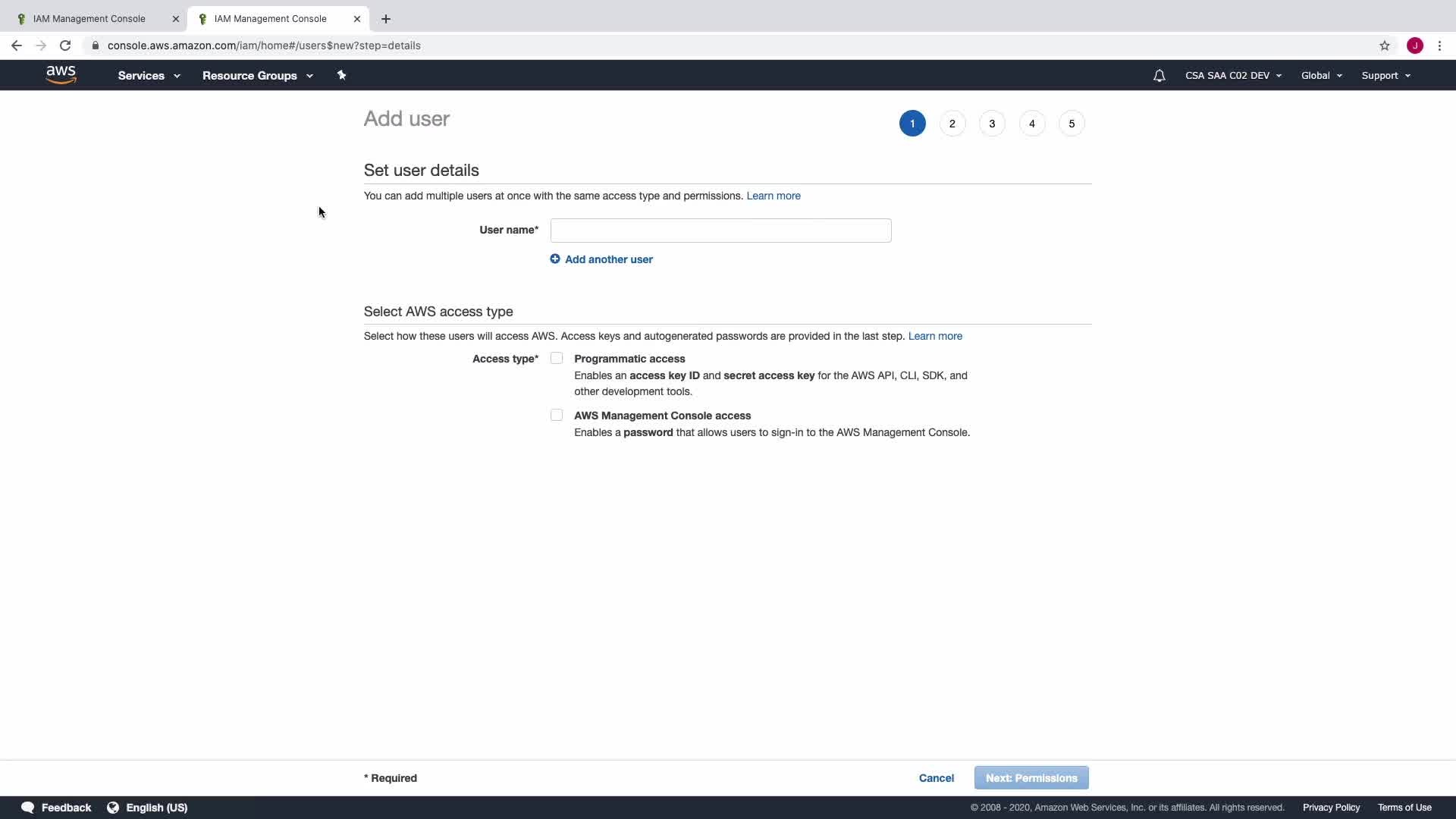
Task: Open Chrome three-dot menu
Action: point(1439,45)
